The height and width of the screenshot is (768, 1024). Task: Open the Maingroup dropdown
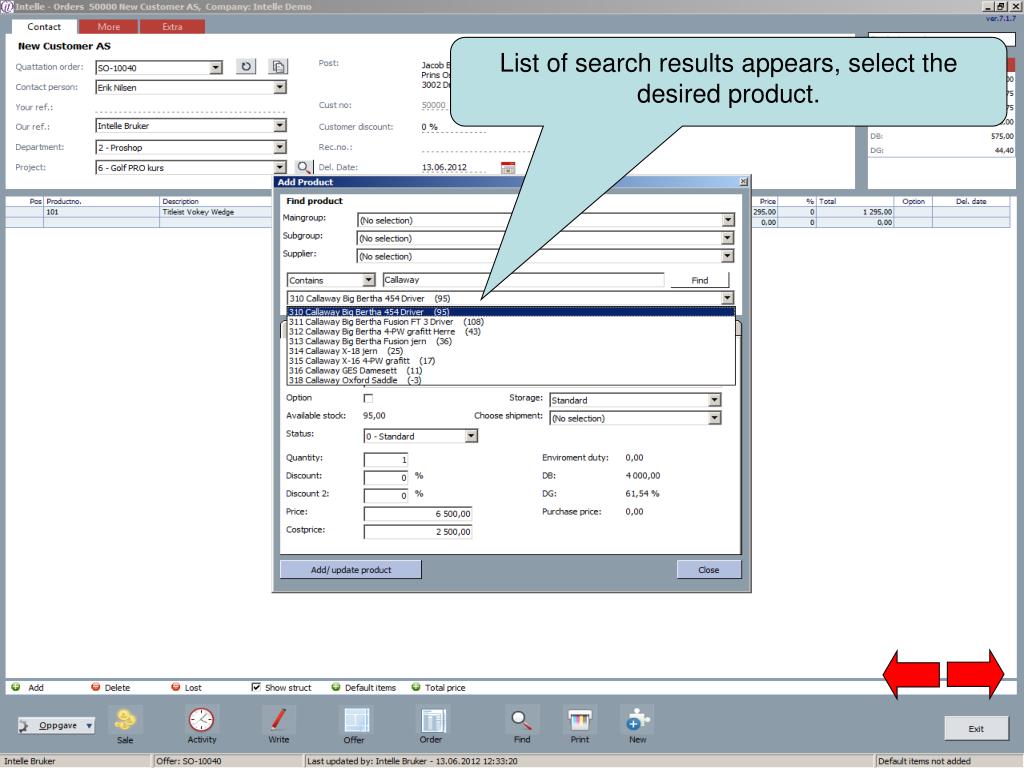coord(728,220)
